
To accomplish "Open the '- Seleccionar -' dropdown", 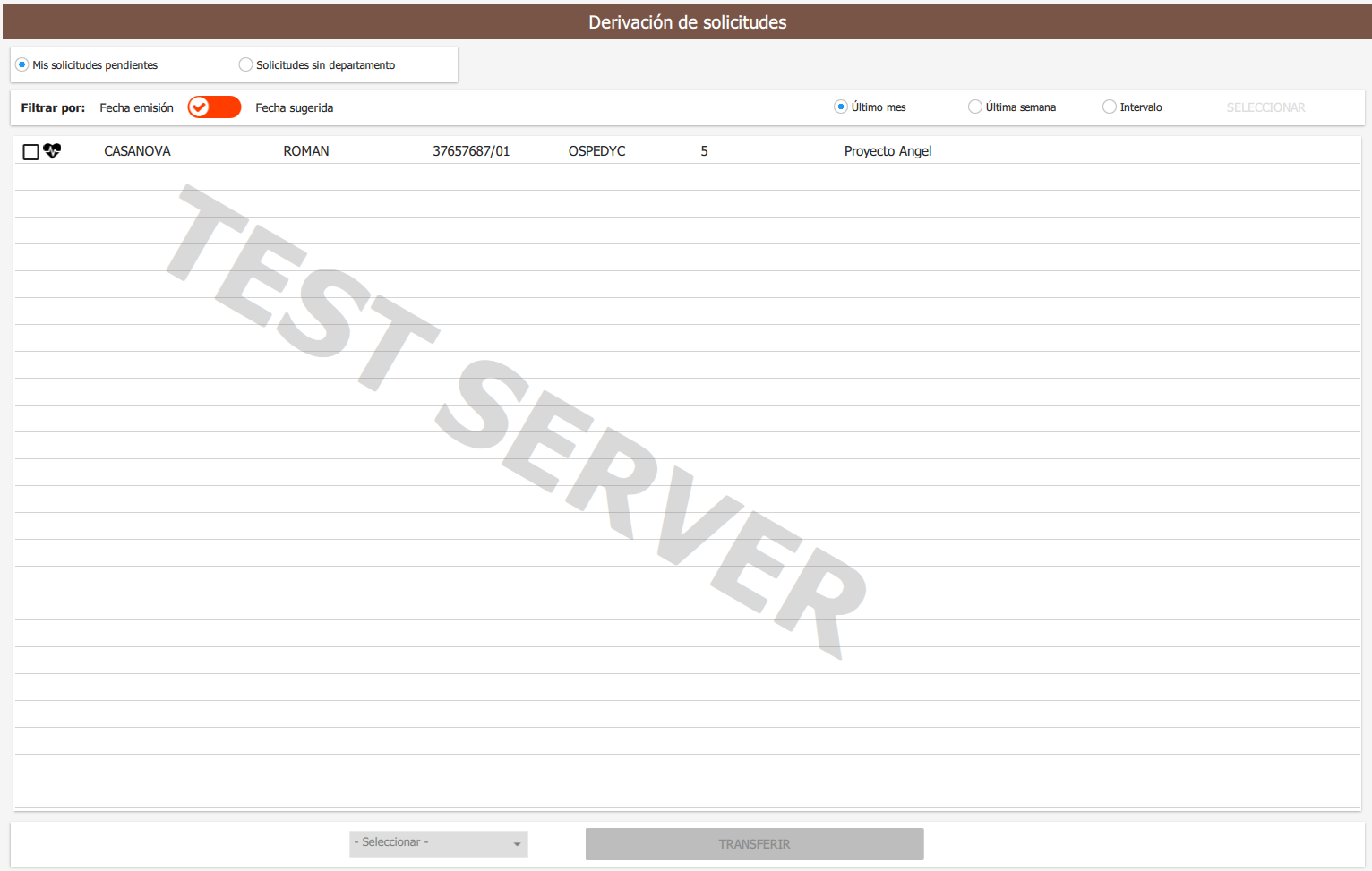I will point(438,843).
